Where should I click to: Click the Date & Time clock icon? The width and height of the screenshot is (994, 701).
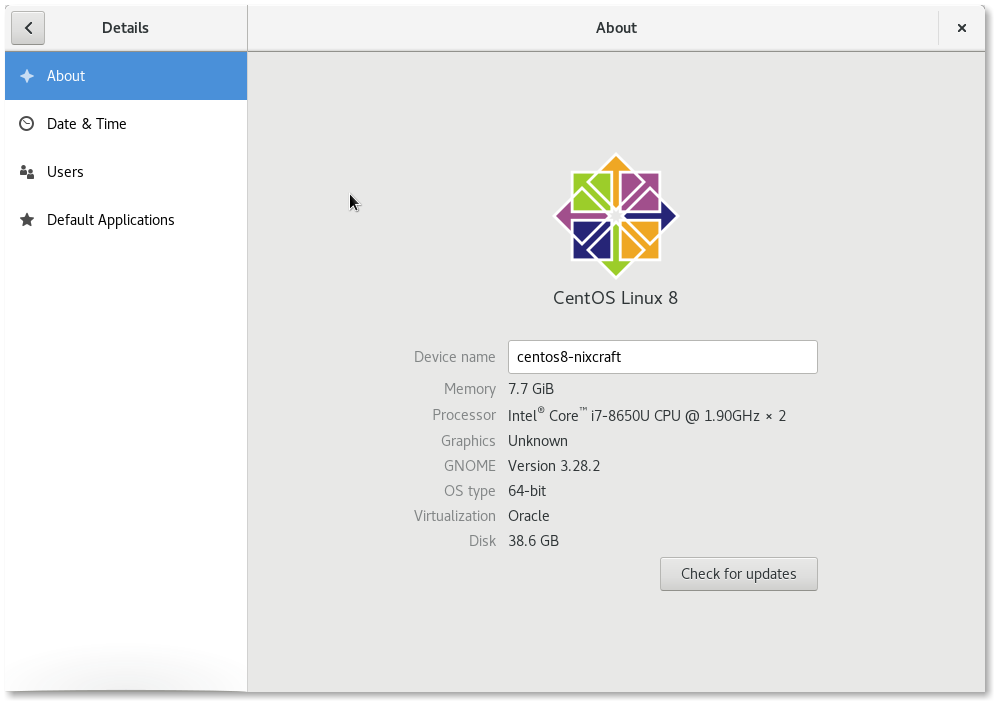pyautogui.click(x=27, y=124)
